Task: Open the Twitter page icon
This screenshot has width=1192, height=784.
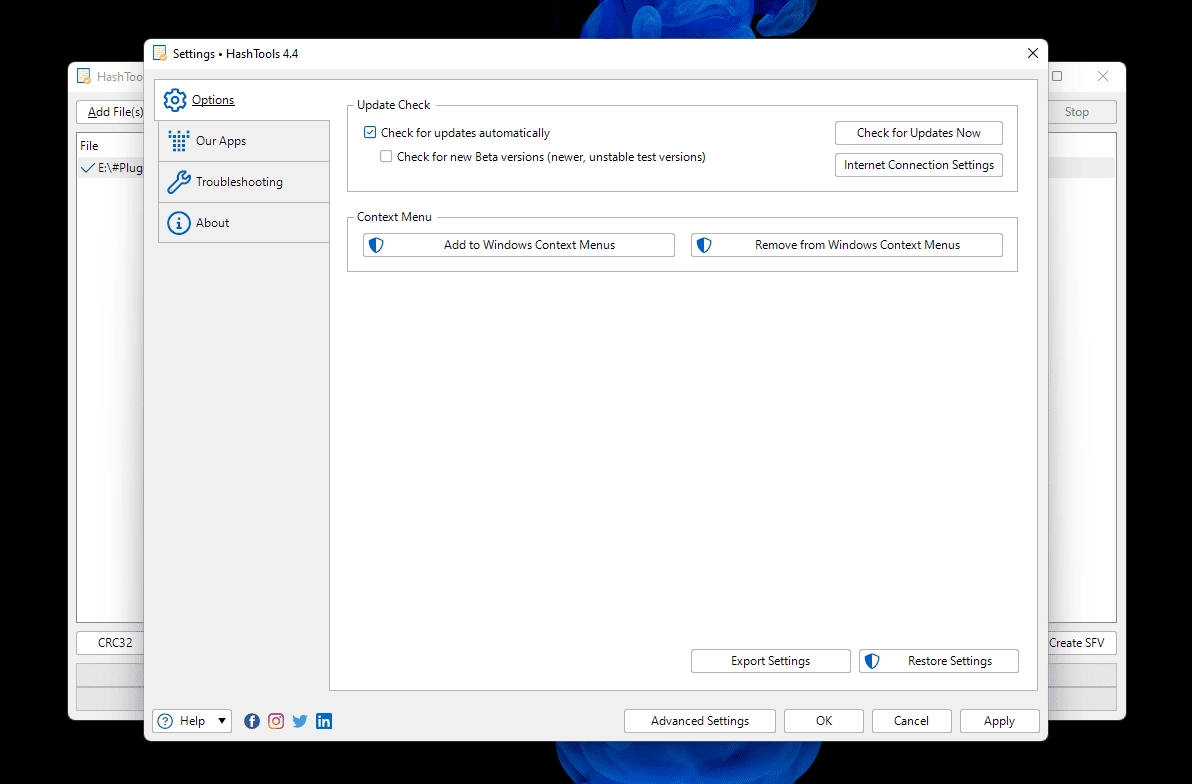Action: coord(300,721)
